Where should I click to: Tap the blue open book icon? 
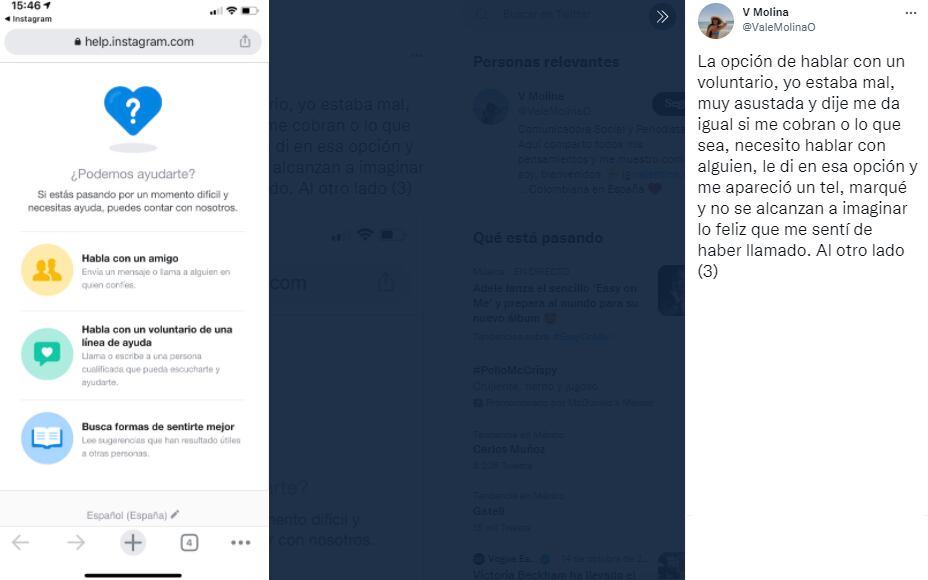[47, 438]
